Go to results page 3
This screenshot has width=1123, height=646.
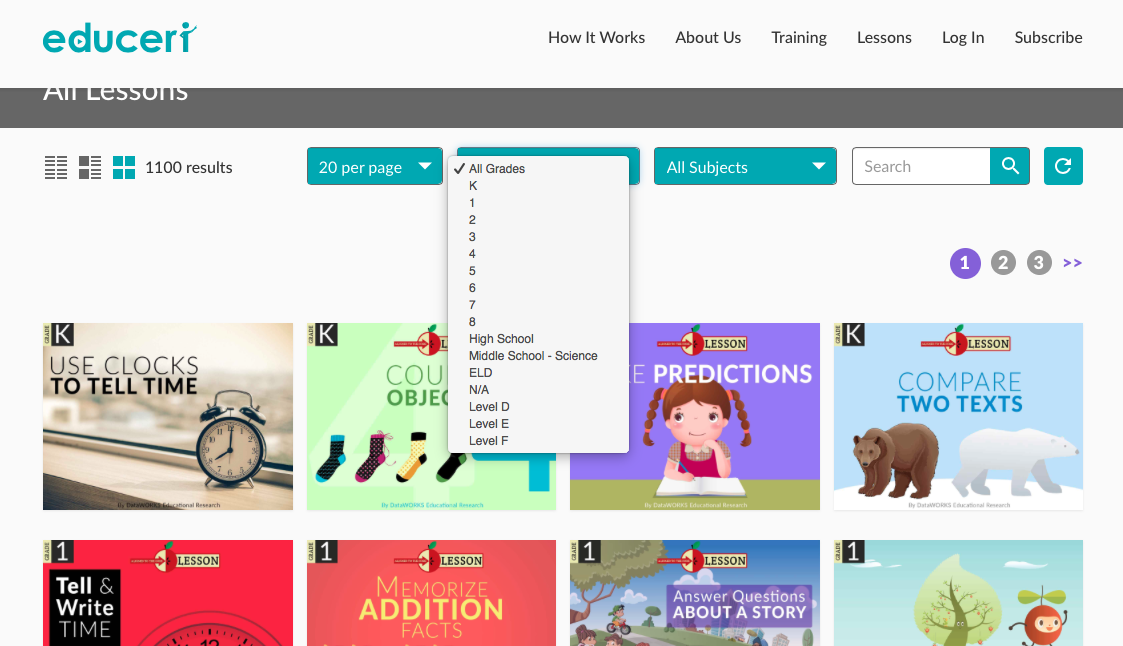(1039, 262)
